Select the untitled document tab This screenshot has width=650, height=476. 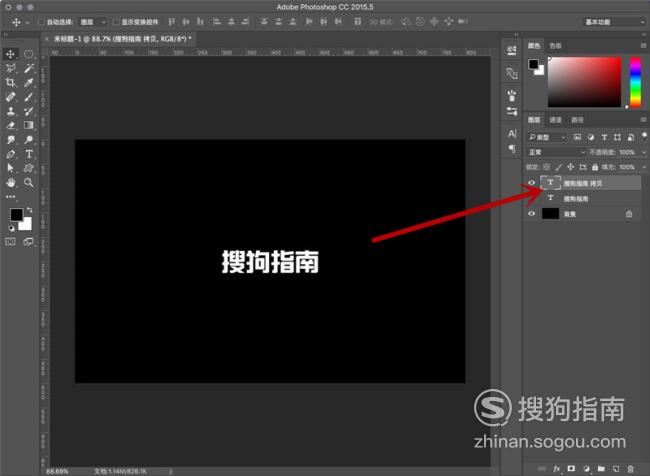click(123, 39)
